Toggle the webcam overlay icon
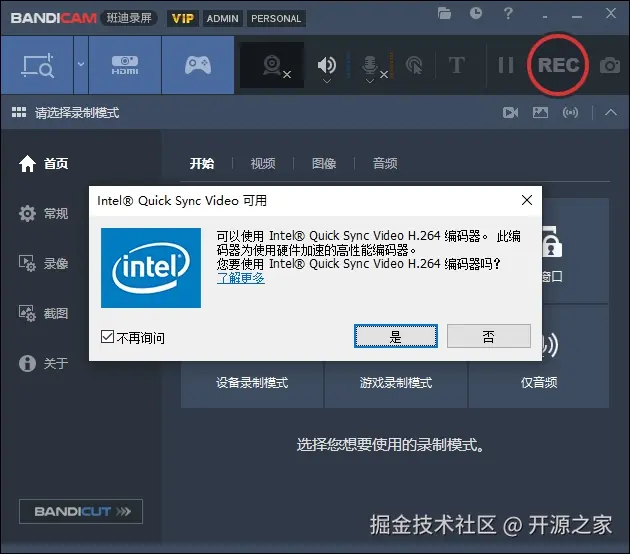Screen dimensions: 630x554 pos(272,65)
